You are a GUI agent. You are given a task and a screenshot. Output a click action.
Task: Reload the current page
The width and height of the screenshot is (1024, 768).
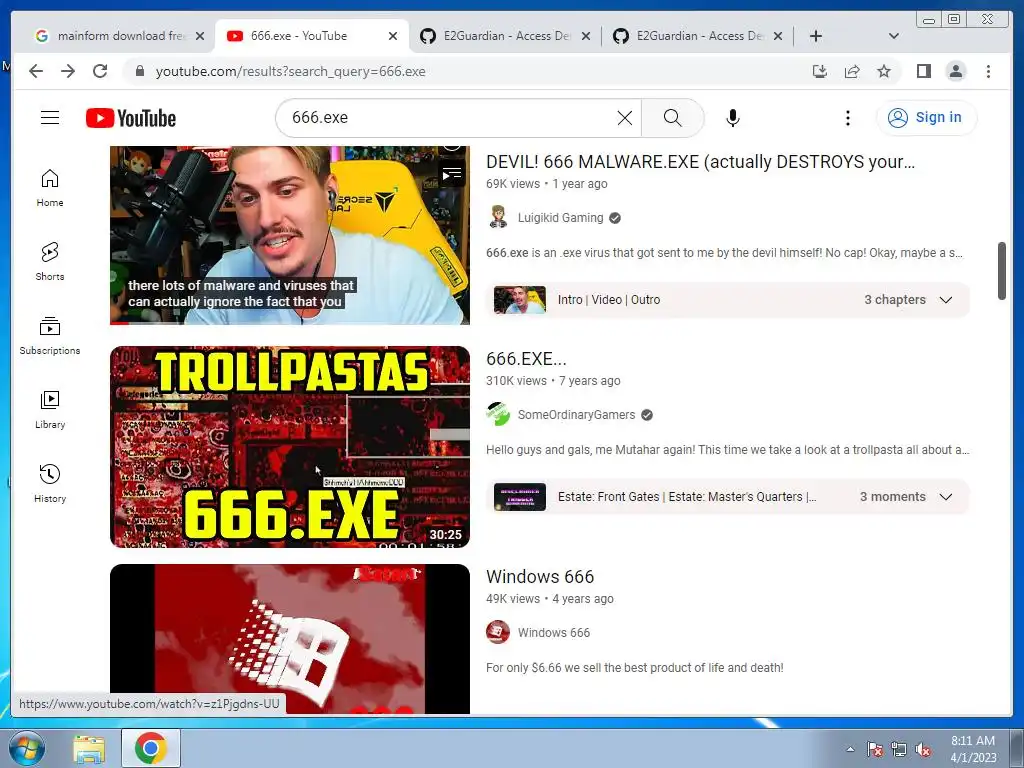pyautogui.click(x=100, y=71)
